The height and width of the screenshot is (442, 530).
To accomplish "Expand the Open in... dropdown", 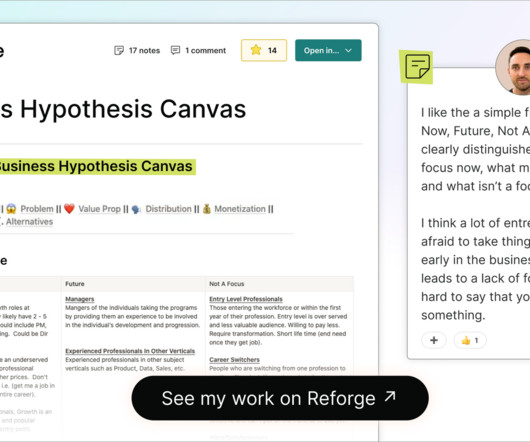I will 328,50.
